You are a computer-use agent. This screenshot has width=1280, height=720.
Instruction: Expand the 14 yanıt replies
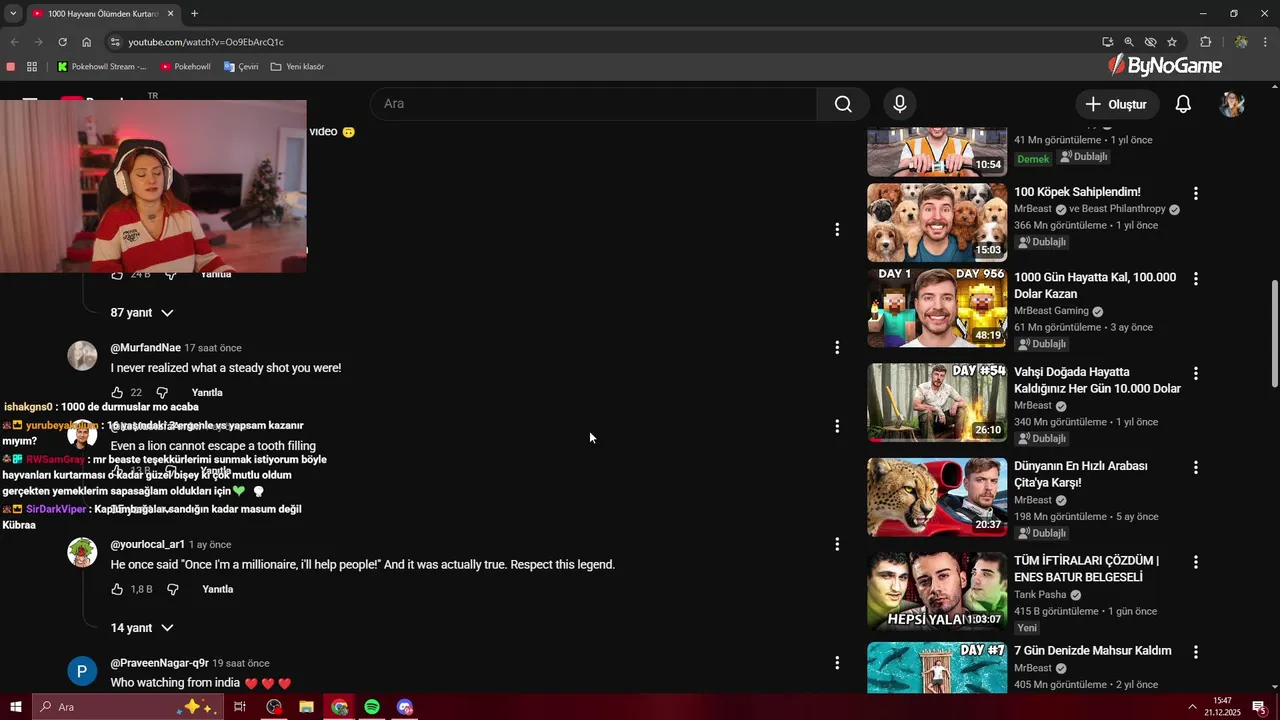point(142,628)
